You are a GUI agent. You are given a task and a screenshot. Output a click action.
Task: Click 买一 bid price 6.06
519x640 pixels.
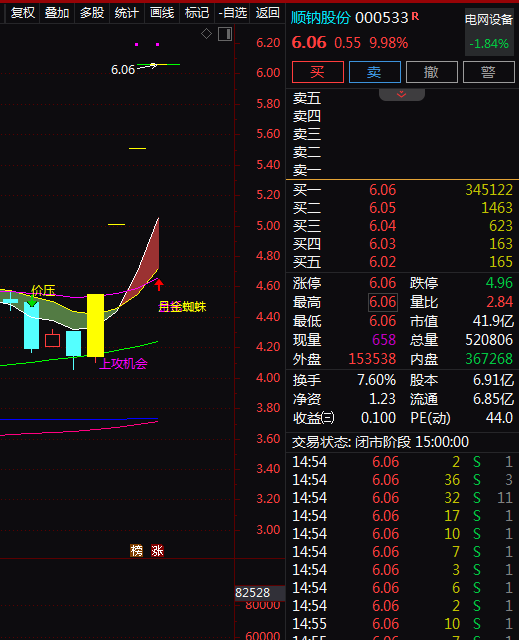pyautogui.click(x=382, y=190)
